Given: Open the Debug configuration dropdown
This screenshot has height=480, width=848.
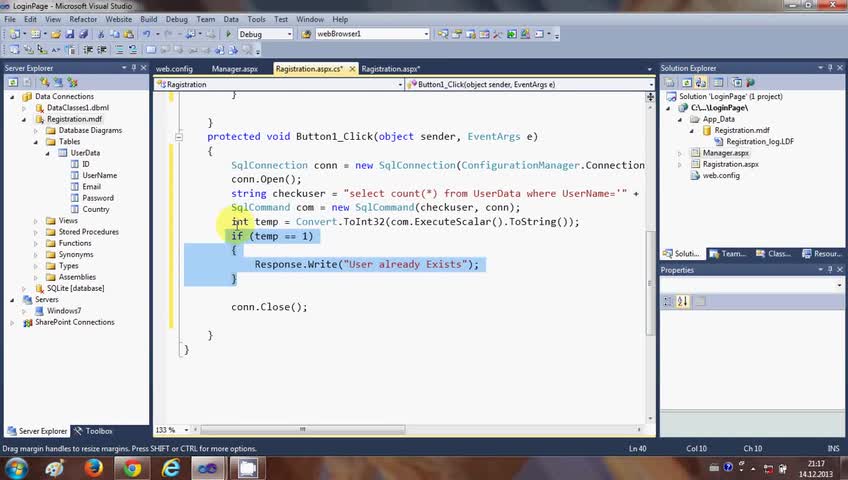Looking at the screenshot, I should pos(289,34).
